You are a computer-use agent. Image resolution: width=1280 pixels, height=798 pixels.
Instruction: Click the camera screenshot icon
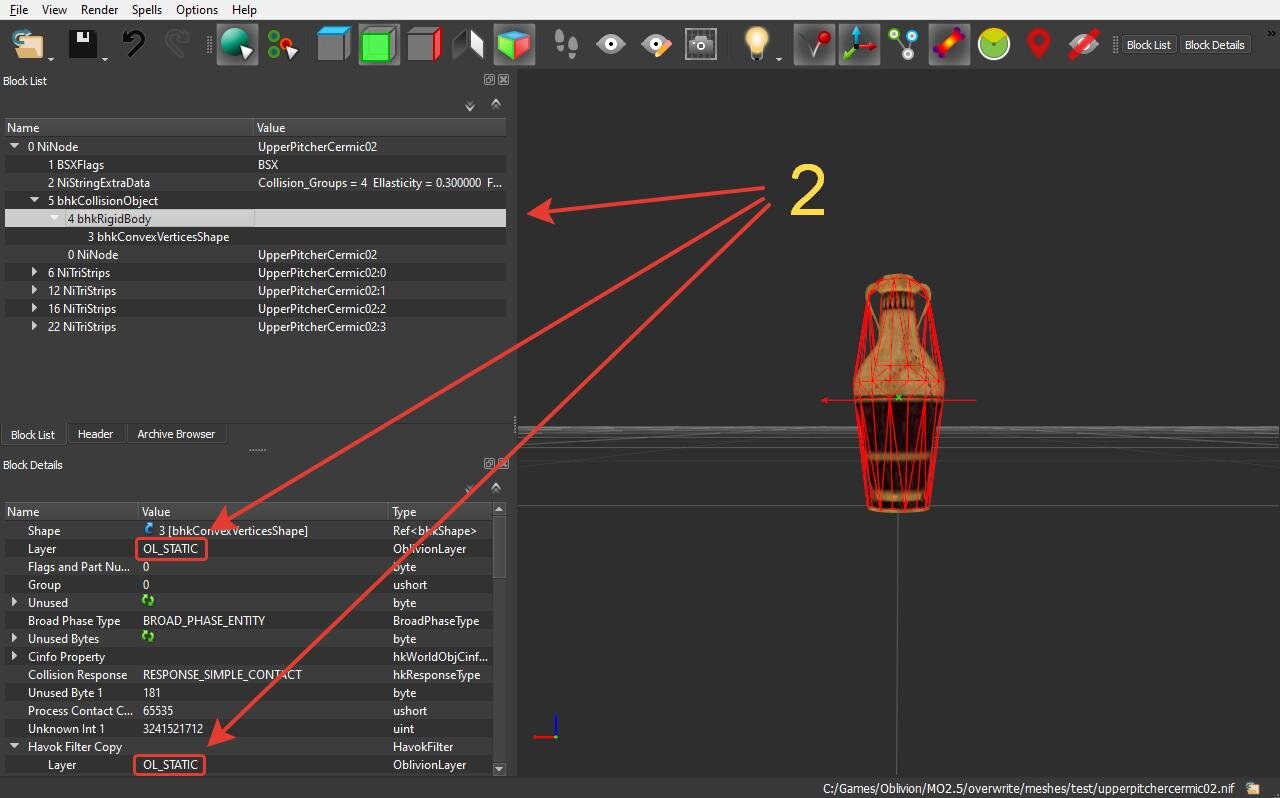[x=701, y=44]
